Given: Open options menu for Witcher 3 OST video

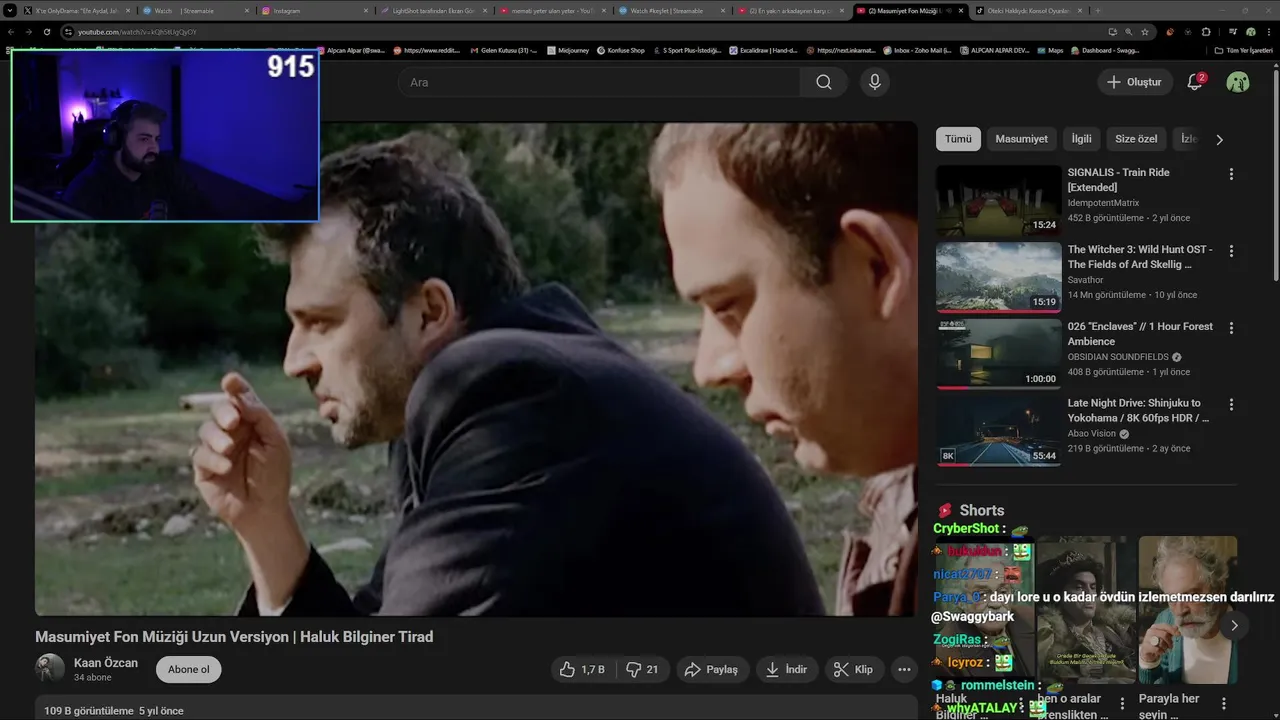Looking at the screenshot, I should pyautogui.click(x=1231, y=251).
